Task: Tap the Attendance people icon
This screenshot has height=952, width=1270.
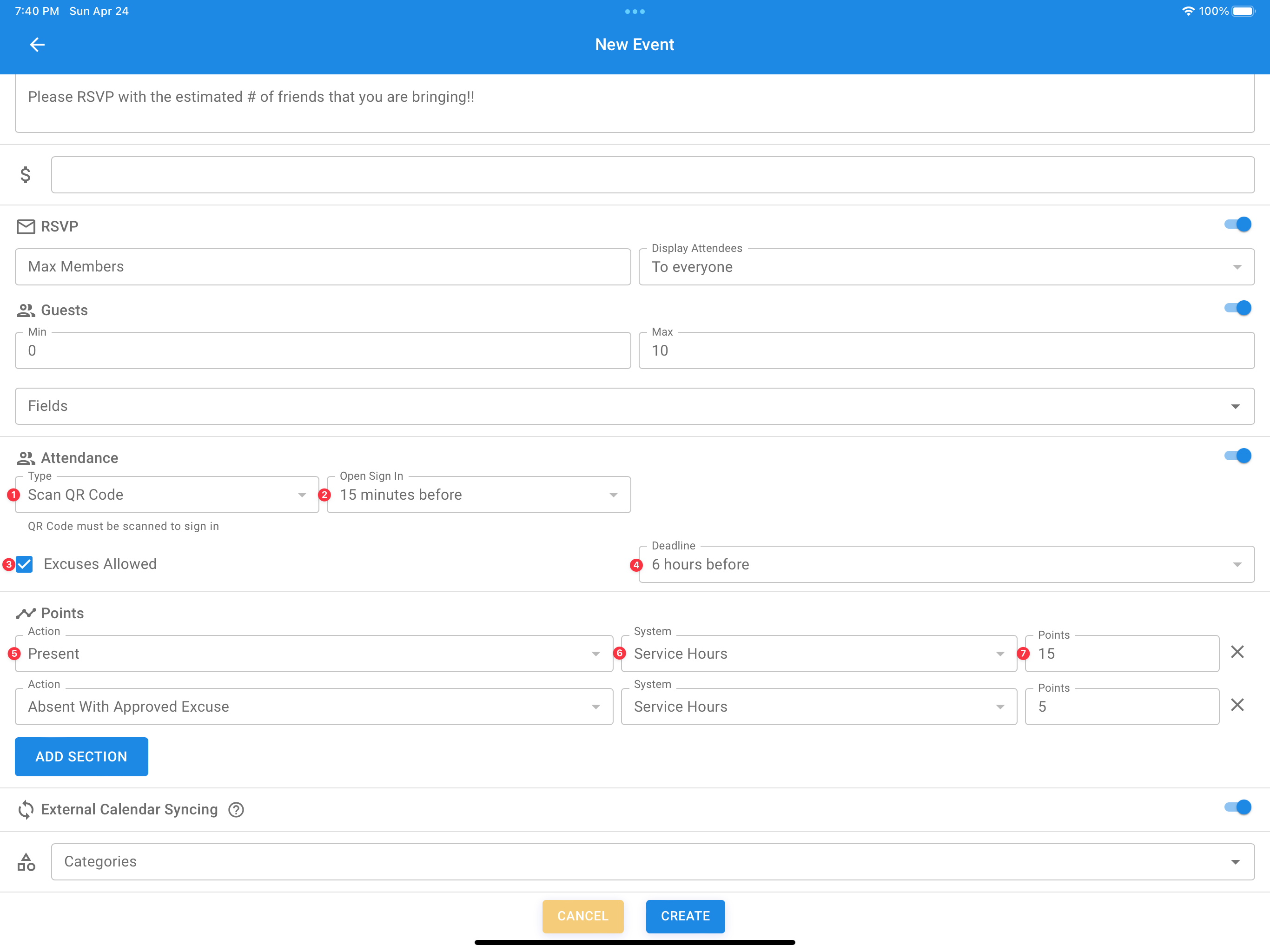Action: pos(26,458)
